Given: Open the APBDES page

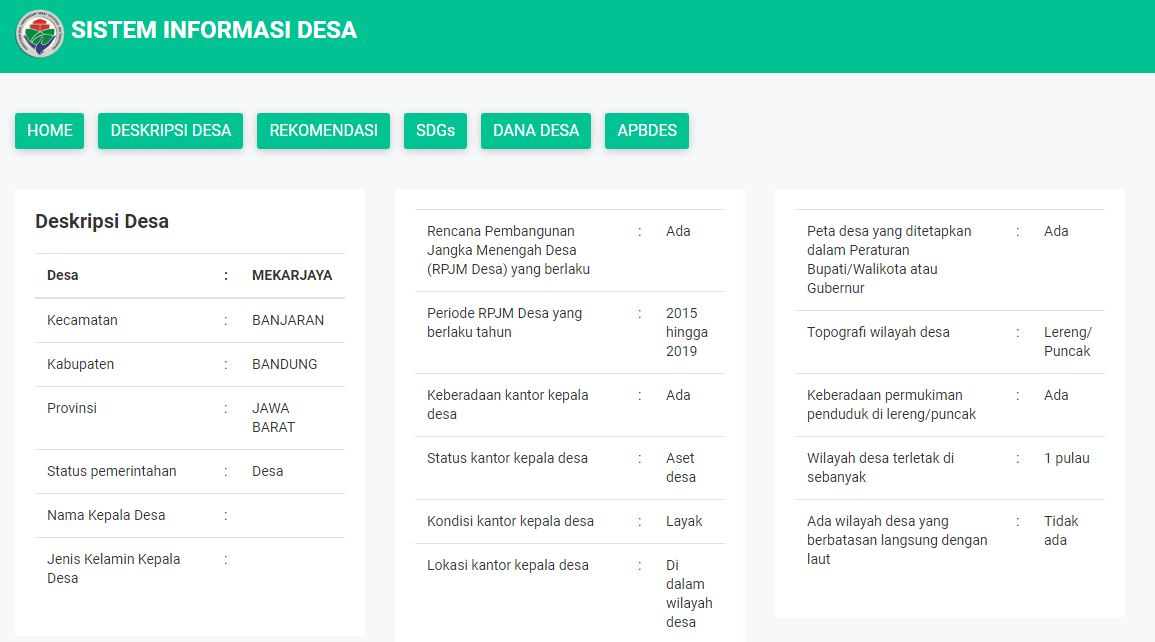Looking at the screenshot, I should click(646, 130).
